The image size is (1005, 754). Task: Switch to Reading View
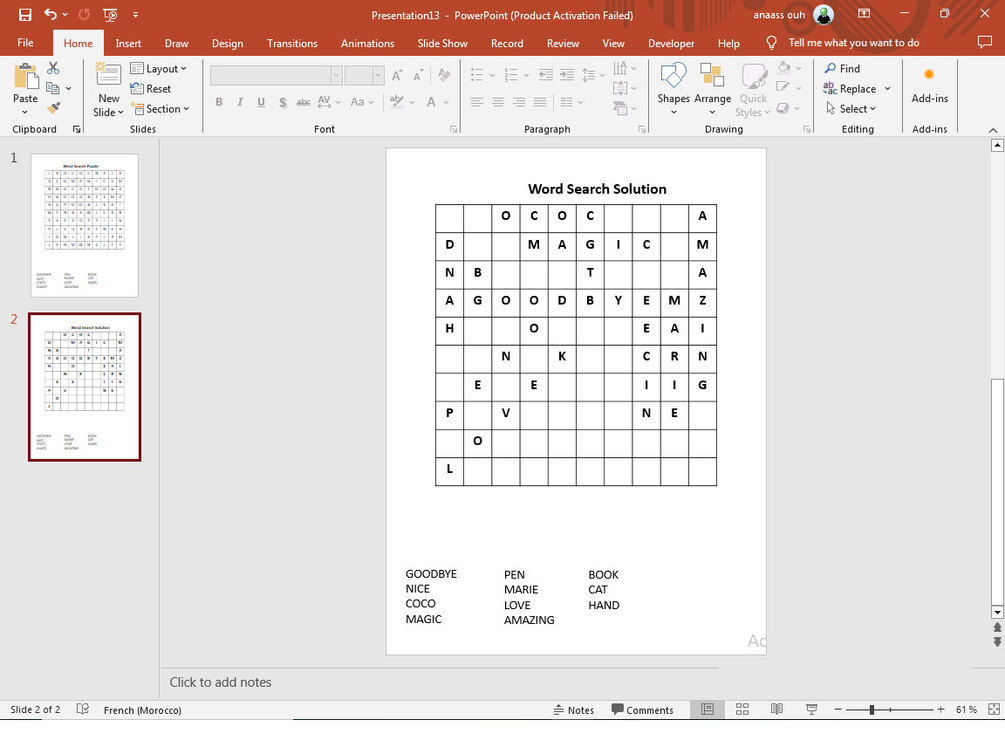click(x=777, y=709)
